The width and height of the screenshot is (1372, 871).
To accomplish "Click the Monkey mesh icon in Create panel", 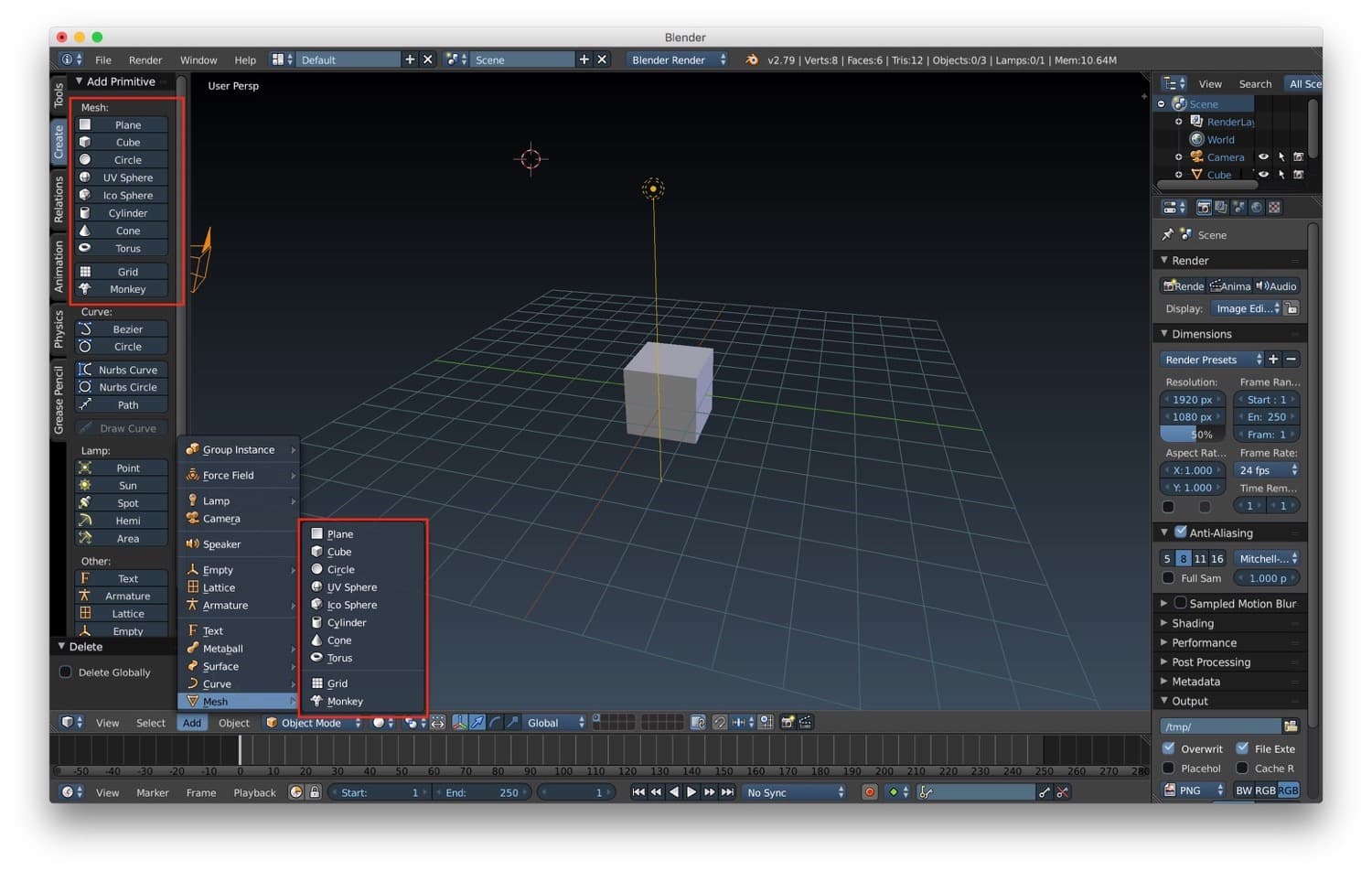I will tap(85, 289).
